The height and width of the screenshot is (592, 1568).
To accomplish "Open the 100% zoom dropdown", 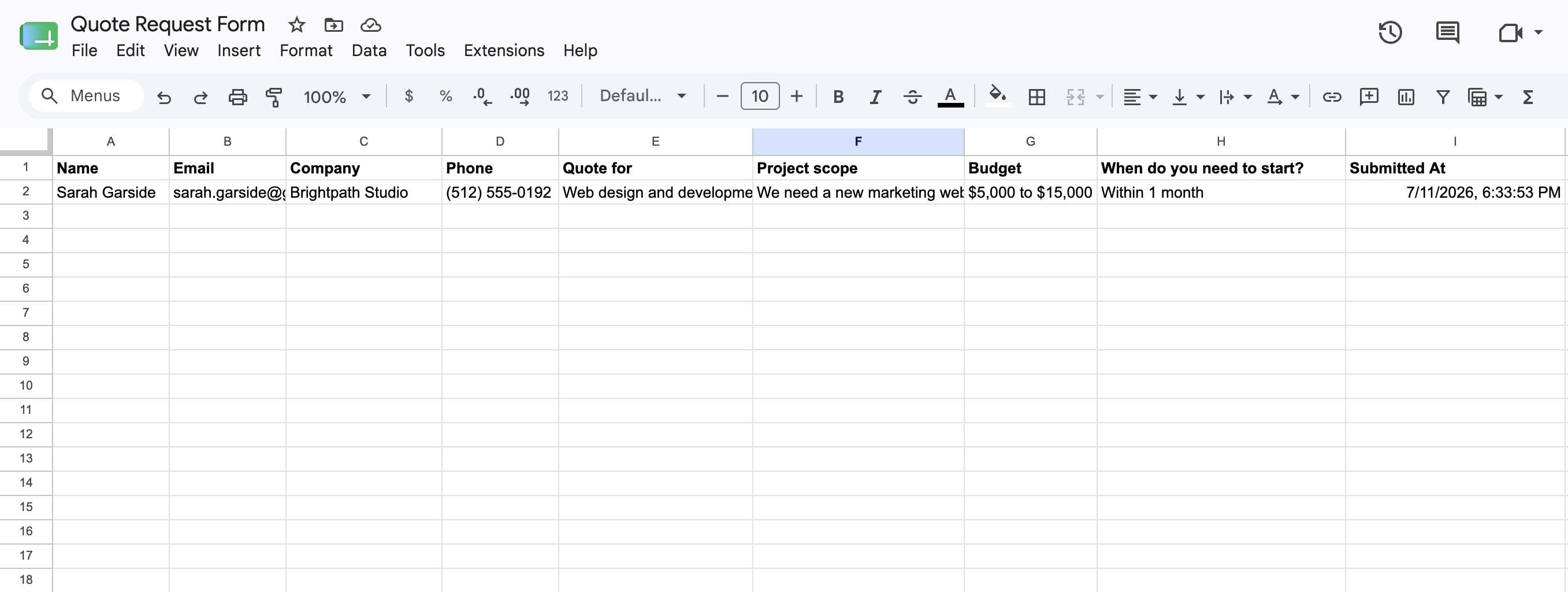I will (337, 97).
